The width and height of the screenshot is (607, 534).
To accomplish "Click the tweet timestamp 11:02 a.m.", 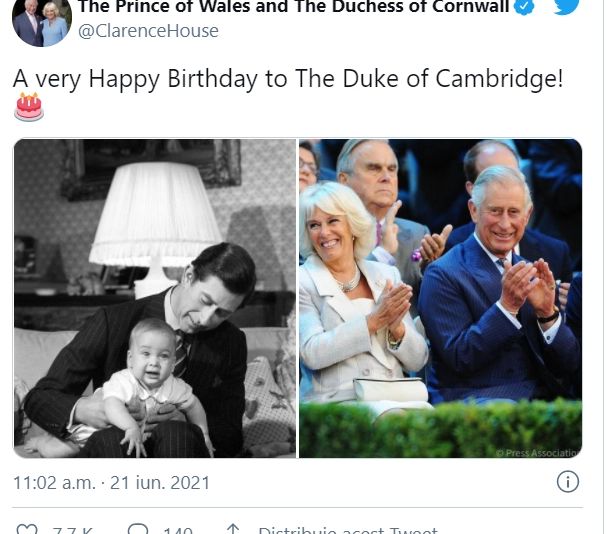I will [54, 482].
